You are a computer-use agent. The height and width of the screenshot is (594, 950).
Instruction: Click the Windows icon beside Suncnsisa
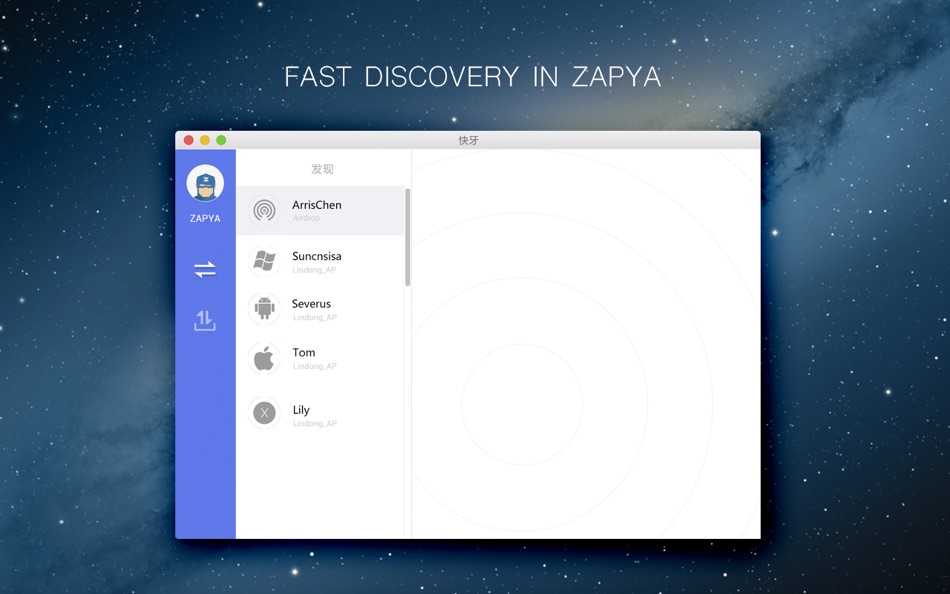pyautogui.click(x=264, y=261)
